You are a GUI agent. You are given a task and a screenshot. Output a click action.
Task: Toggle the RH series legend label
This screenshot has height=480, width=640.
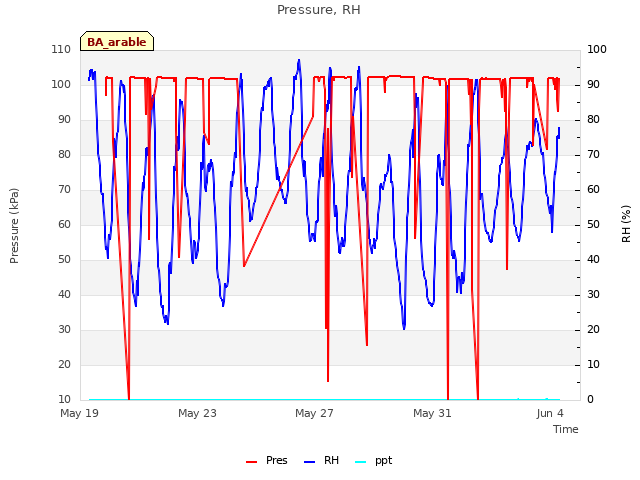pyautogui.click(x=331, y=460)
